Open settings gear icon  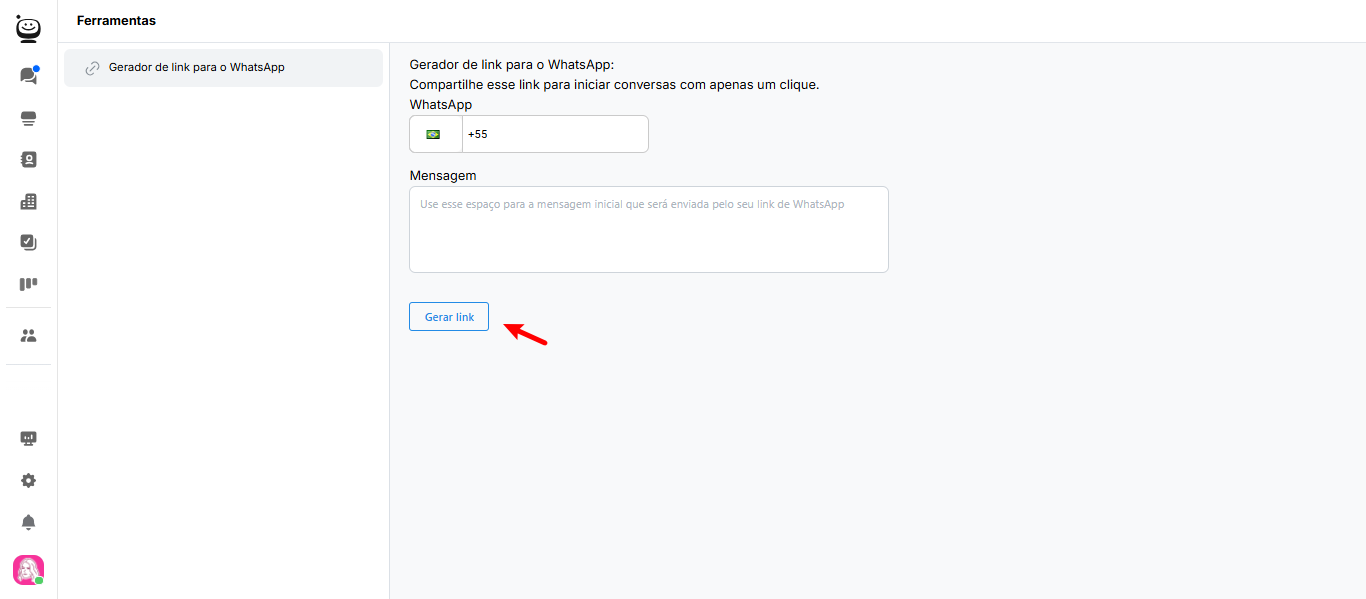tap(28, 481)
